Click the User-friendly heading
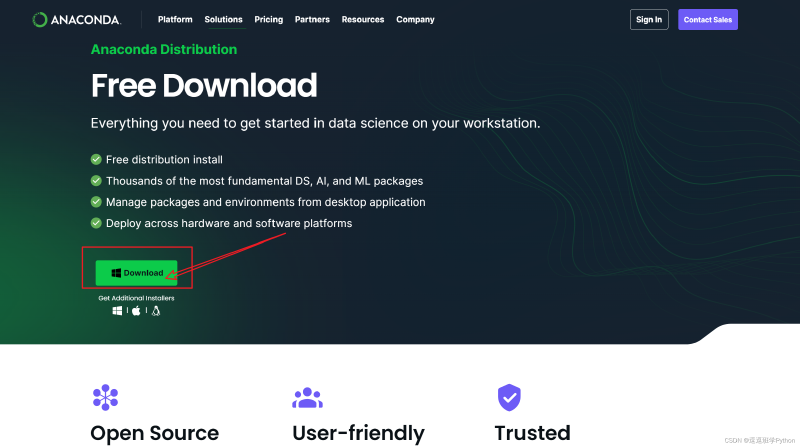 [358, 433]
